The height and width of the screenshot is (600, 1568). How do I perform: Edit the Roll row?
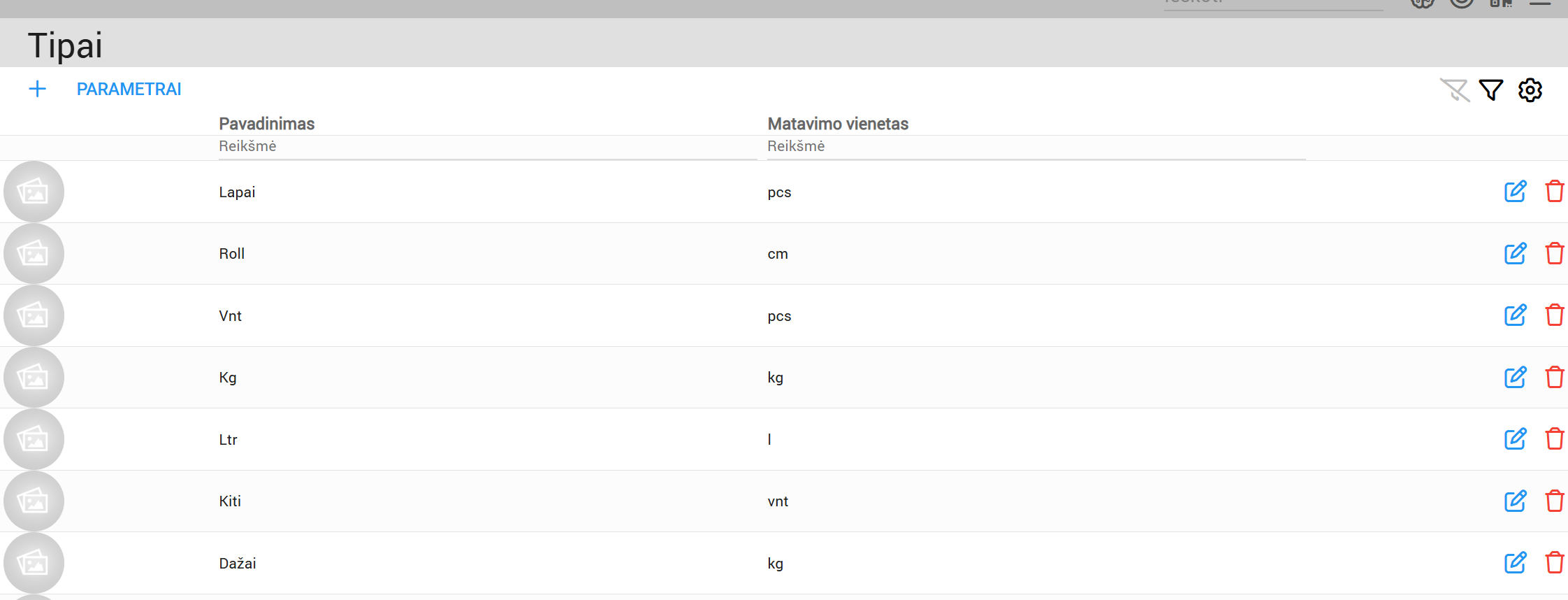[x=1515, y=253]
